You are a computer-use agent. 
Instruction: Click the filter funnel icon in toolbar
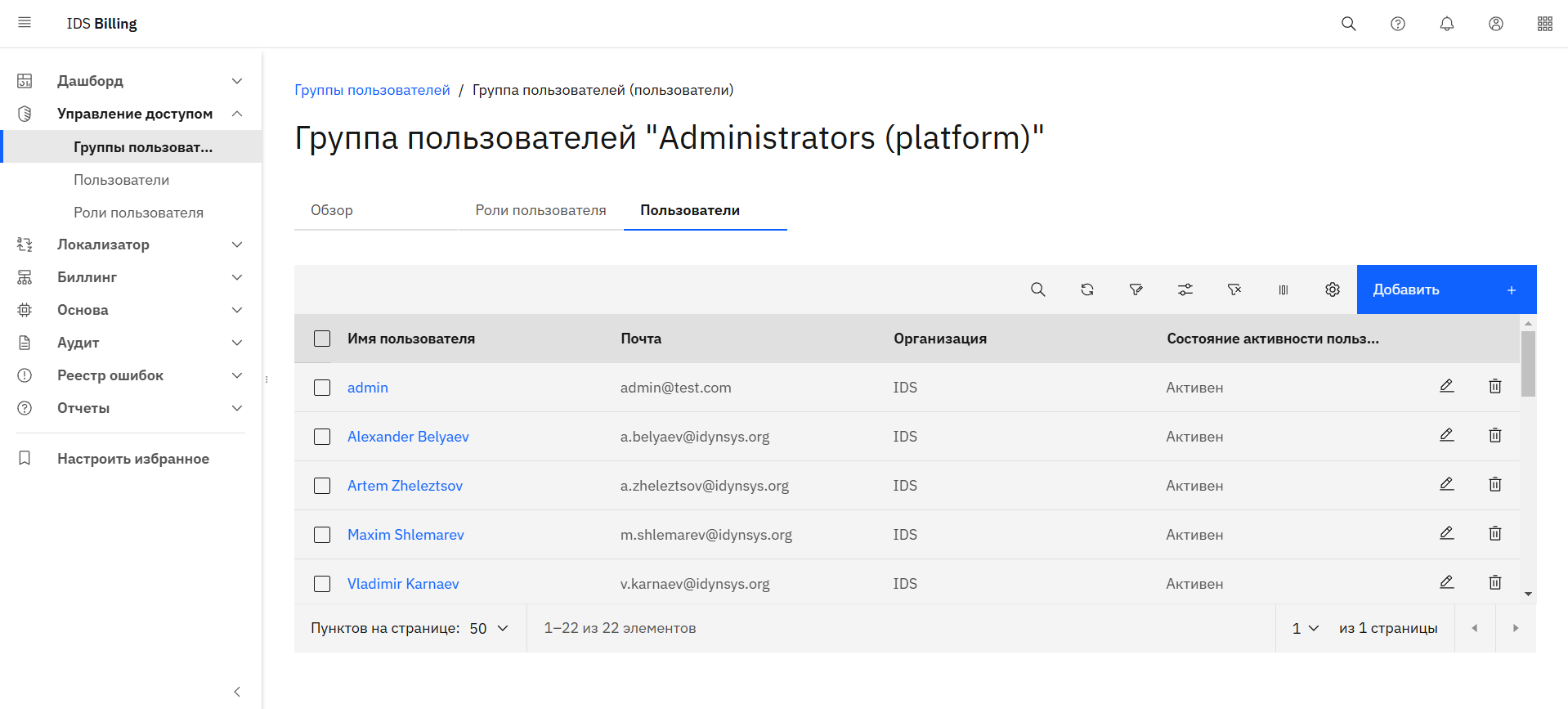tap(1136, 289)
